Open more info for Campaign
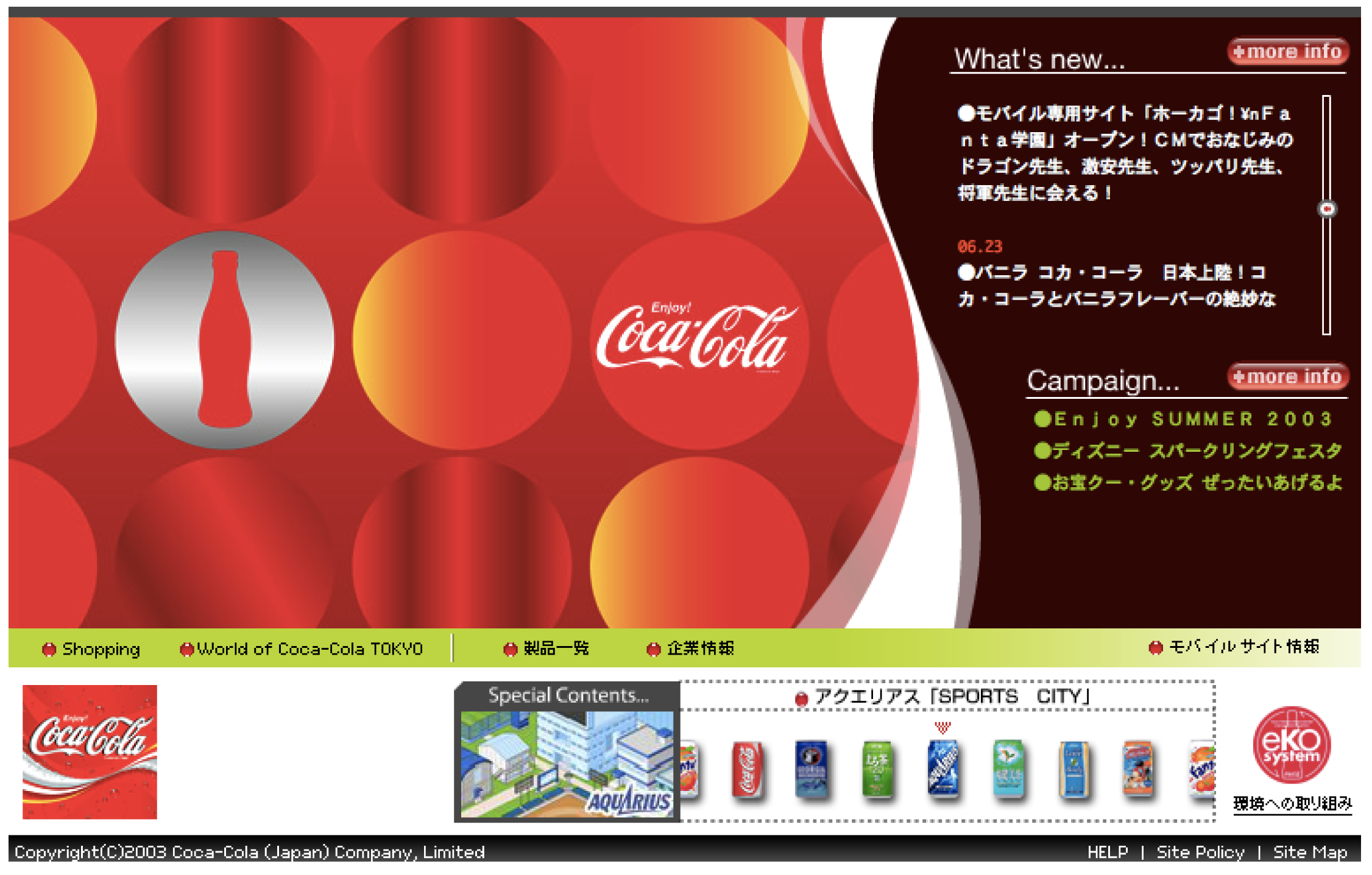Viewport: 1372px width, 875px height. (x=1287, y=377)
